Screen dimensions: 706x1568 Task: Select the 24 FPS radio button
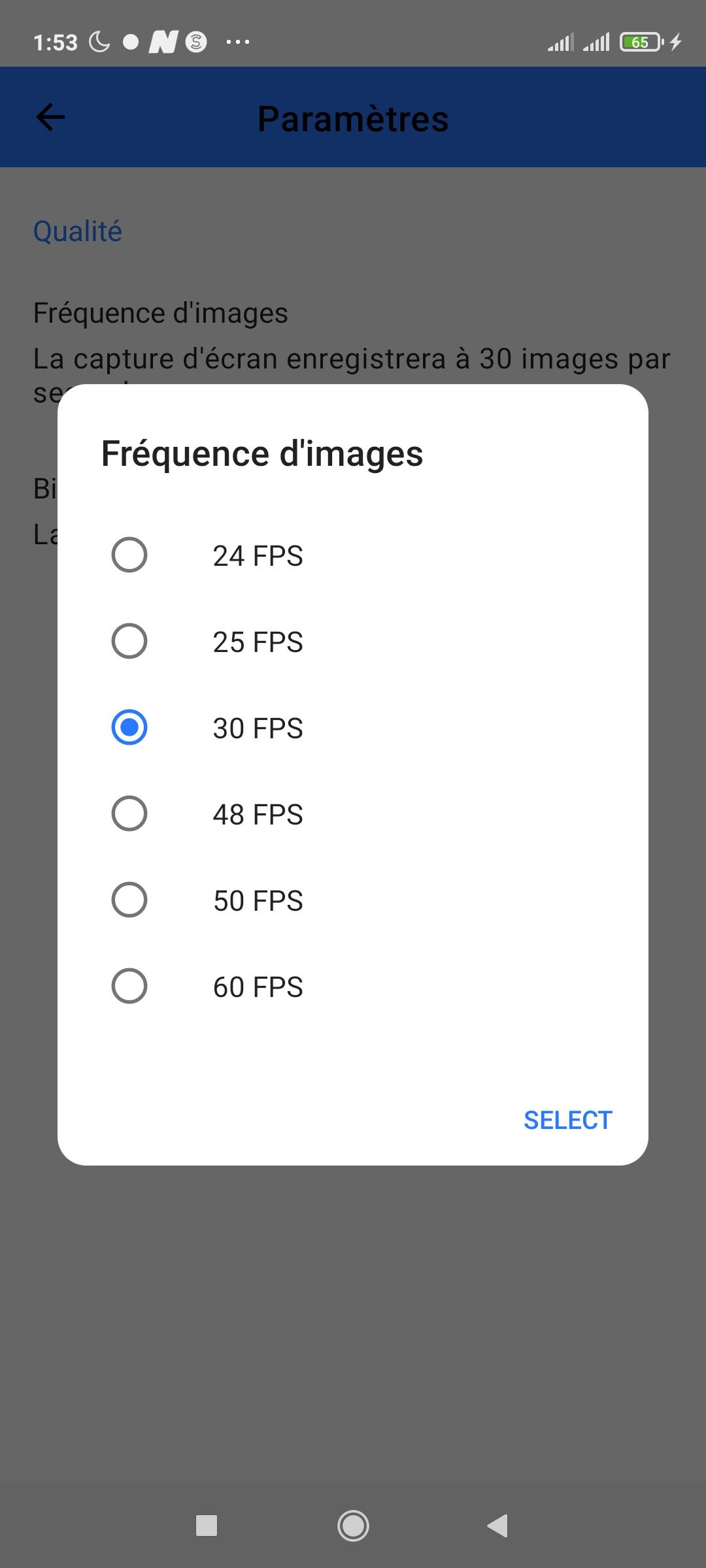point(129,555)
